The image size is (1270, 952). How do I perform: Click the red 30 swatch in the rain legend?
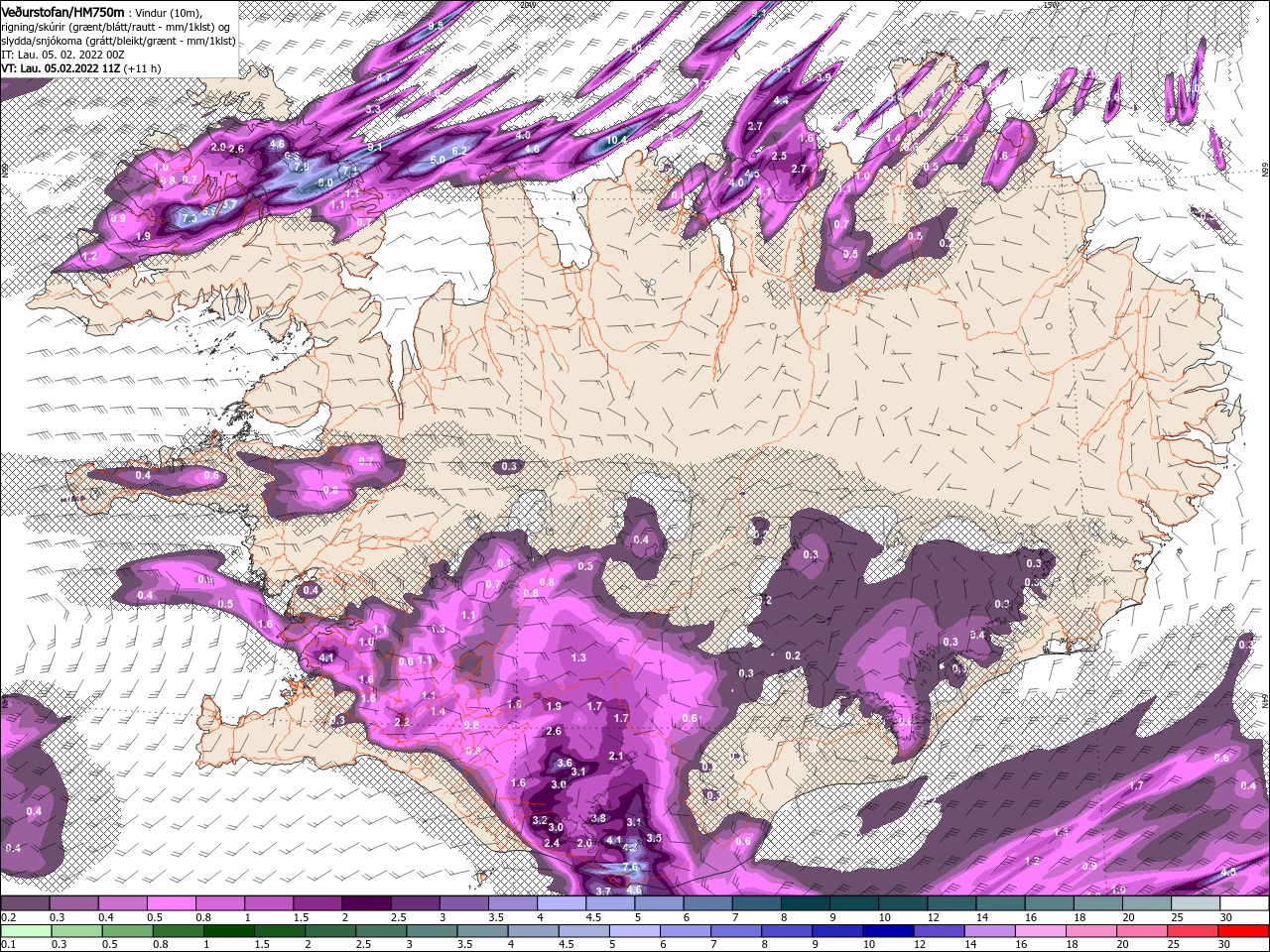[x=1245, y=930]
